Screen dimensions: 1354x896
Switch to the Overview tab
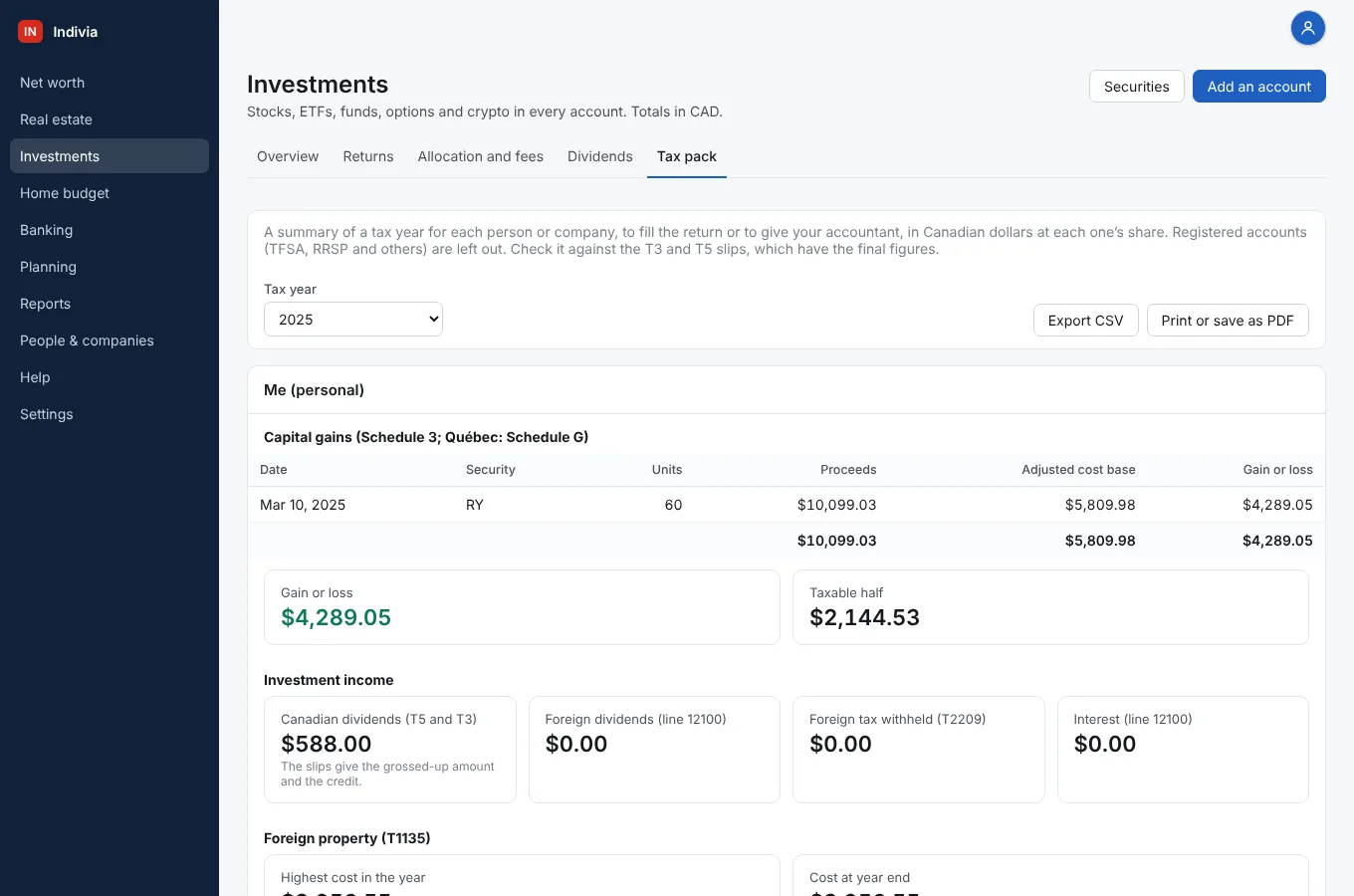pos(288,156)
